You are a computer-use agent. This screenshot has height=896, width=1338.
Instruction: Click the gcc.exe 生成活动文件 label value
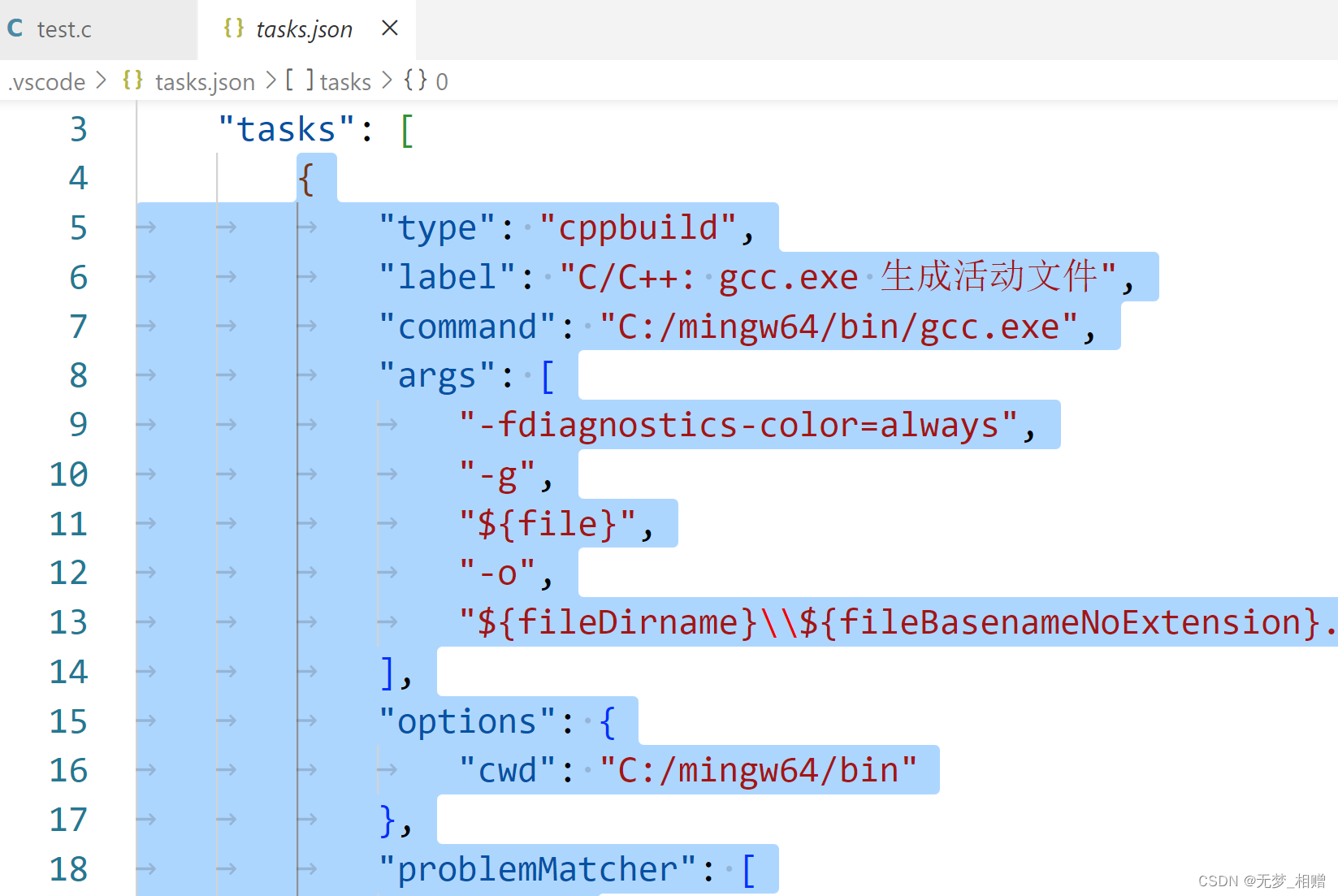(838, 278)
